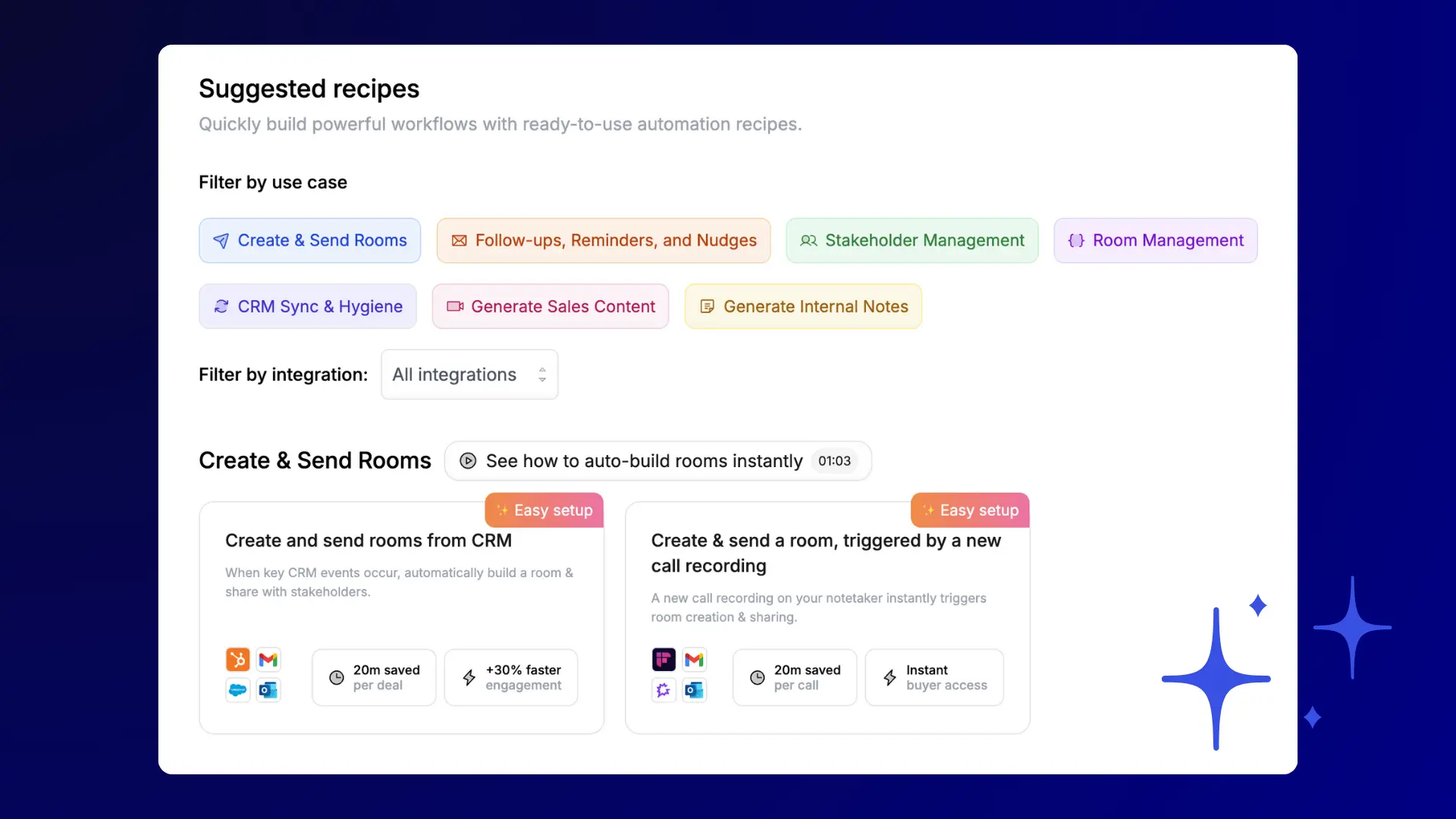
Task: Select the Generate Sales Content filter
Action: pos(550,306)
